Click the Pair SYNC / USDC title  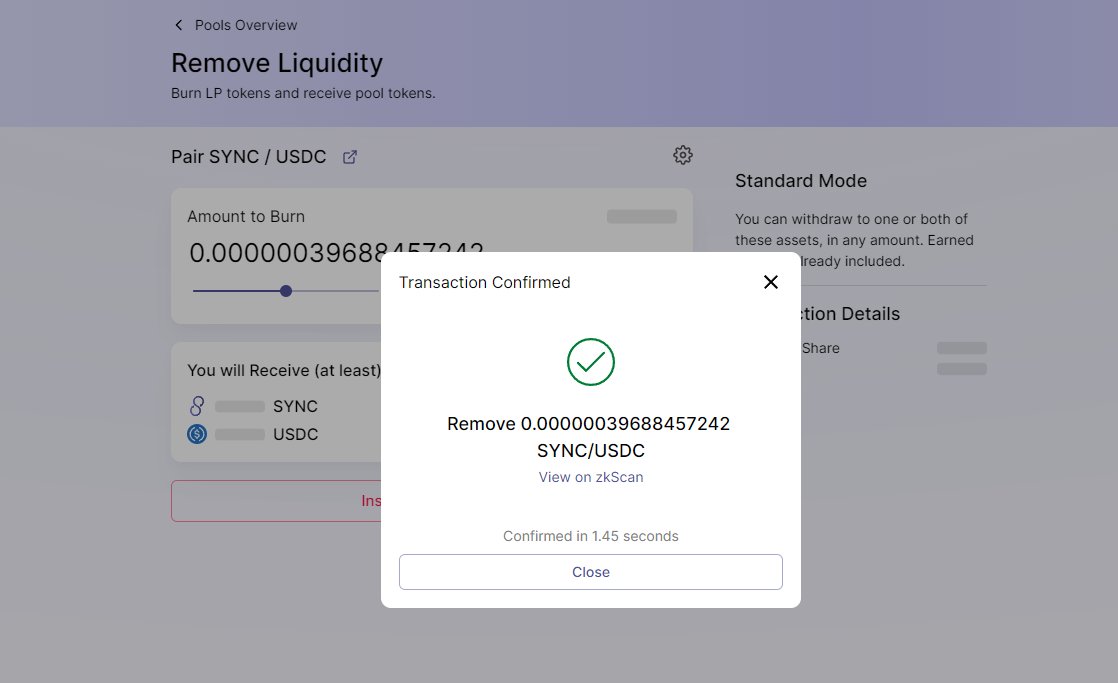click(x=248, y=157)
